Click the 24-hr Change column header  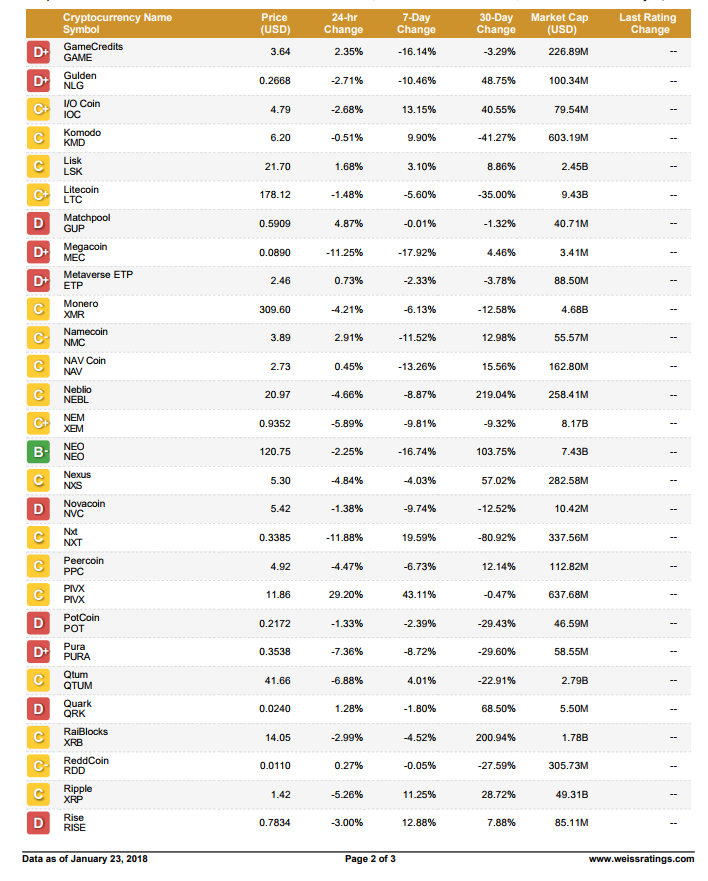pos(343,24)
